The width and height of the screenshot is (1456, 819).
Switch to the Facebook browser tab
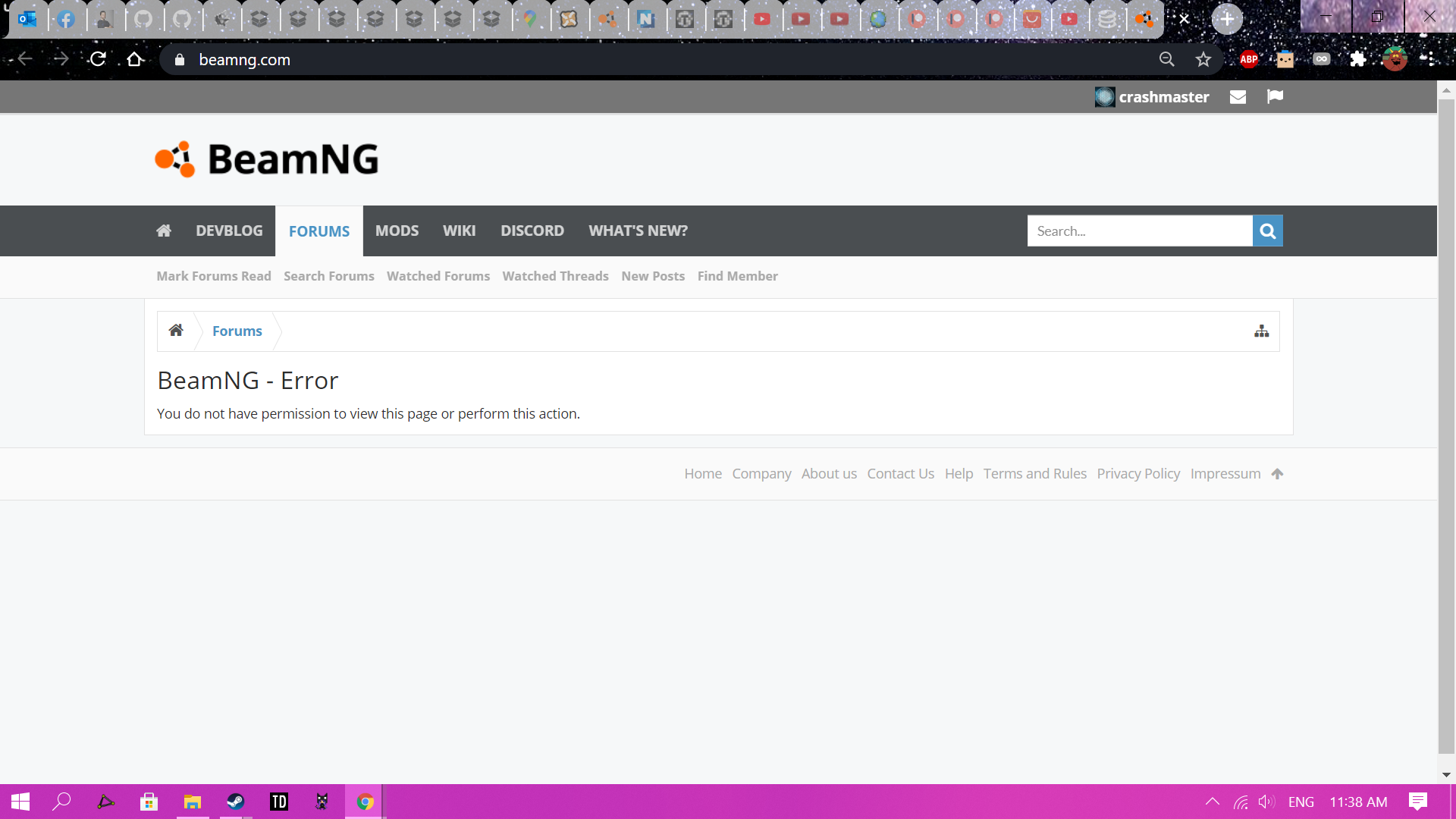point(67,19)
